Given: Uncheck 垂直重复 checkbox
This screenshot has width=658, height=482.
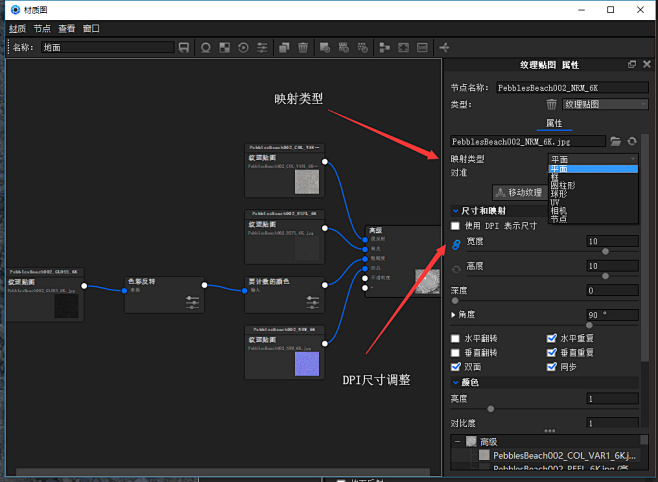Looking at the screenshot, I should [x=552, y=352].
